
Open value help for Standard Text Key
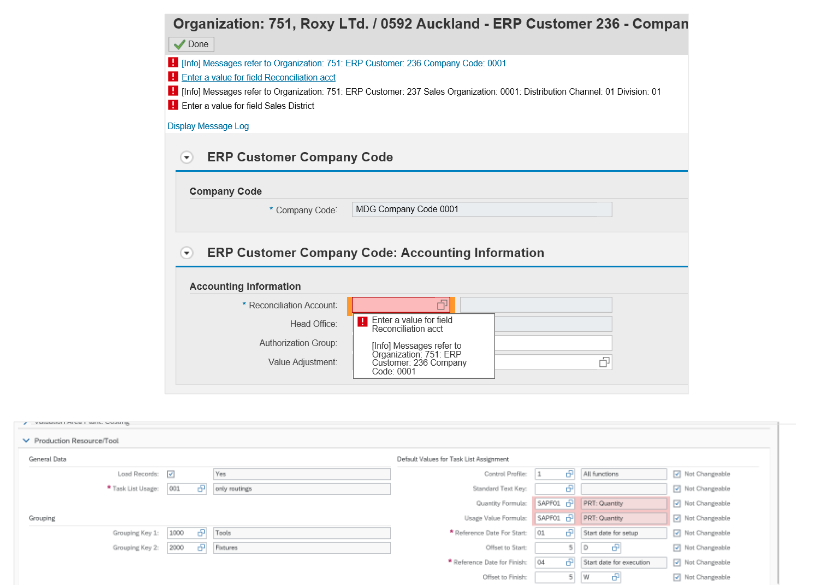[x=570, y=489]
